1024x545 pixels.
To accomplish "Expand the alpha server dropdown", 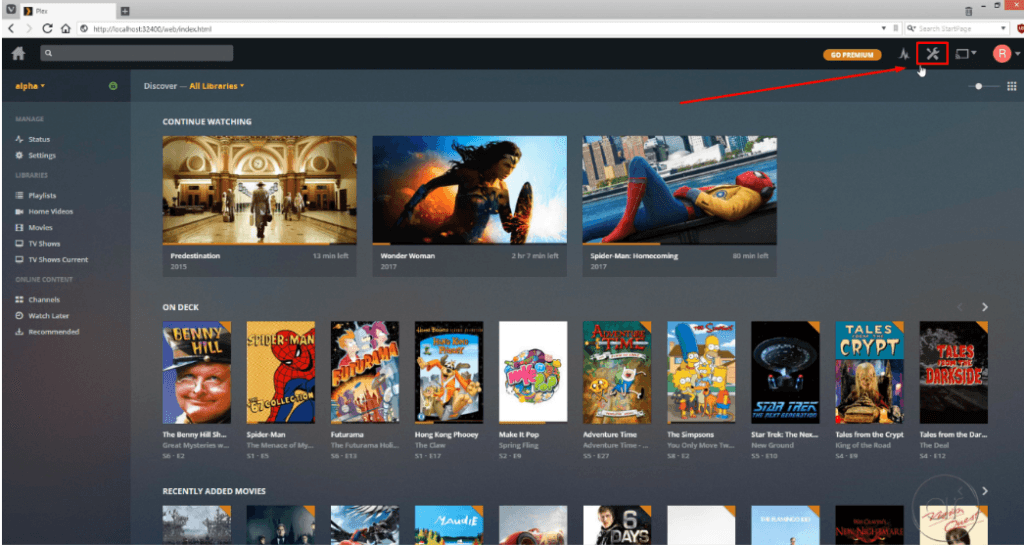I will click(30, 86).
